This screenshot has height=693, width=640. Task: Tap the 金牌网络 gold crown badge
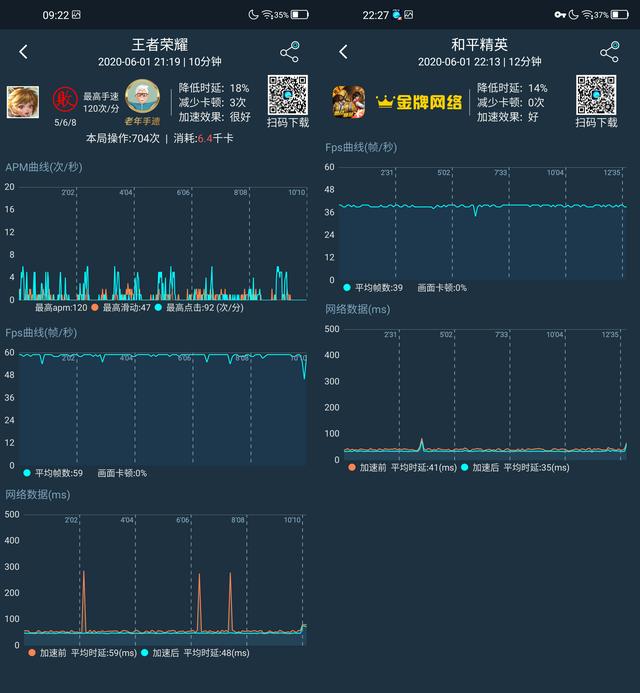tap(419, 102)
